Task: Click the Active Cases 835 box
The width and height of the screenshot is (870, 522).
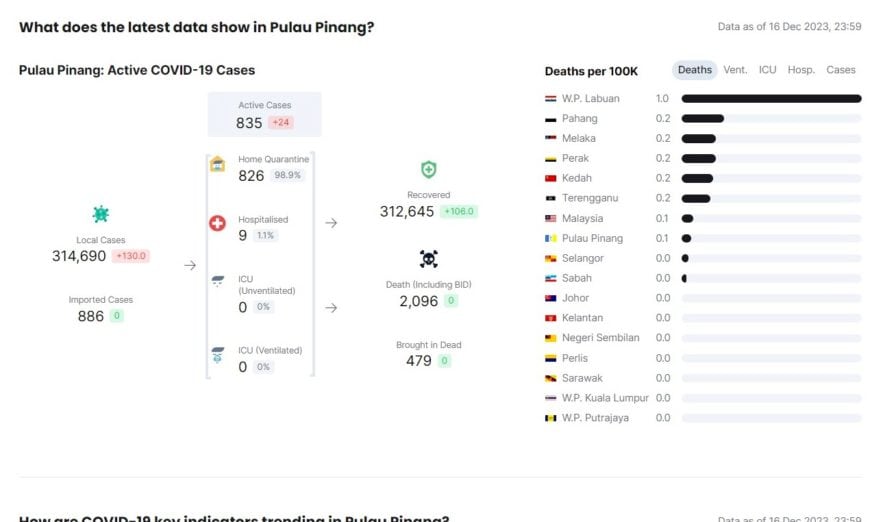Action: (x=264, y=114)
